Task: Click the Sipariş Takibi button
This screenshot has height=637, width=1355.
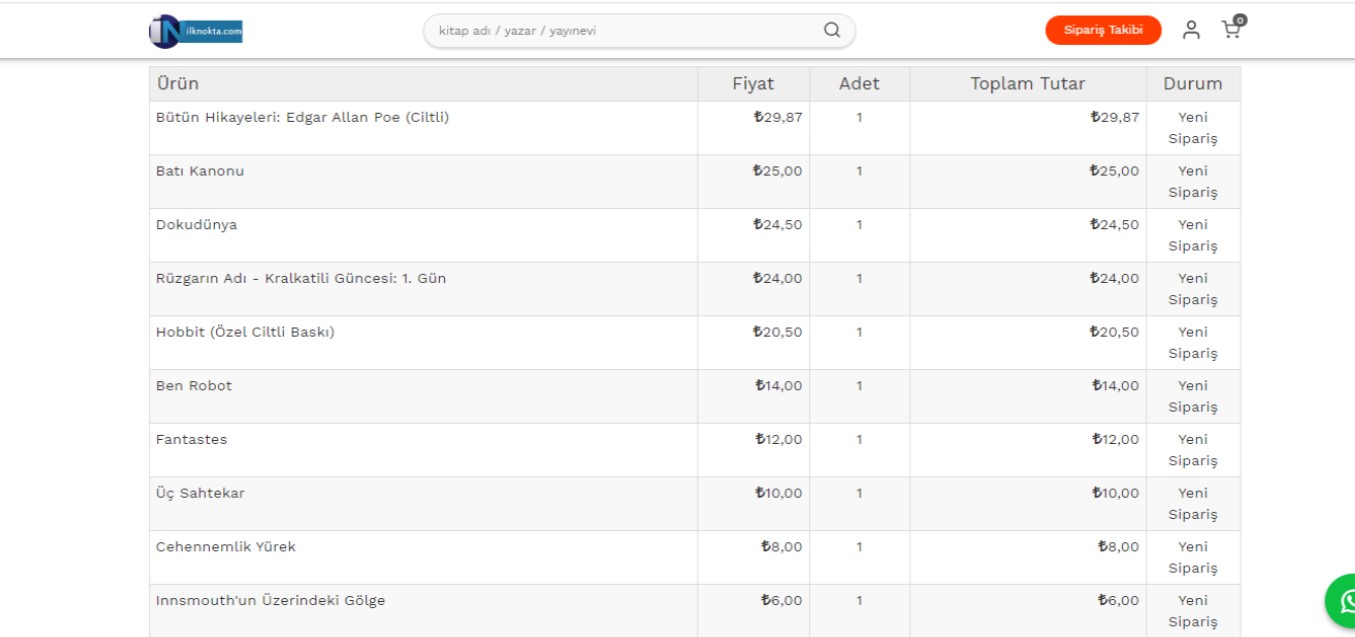Action: coord(1103,30)
